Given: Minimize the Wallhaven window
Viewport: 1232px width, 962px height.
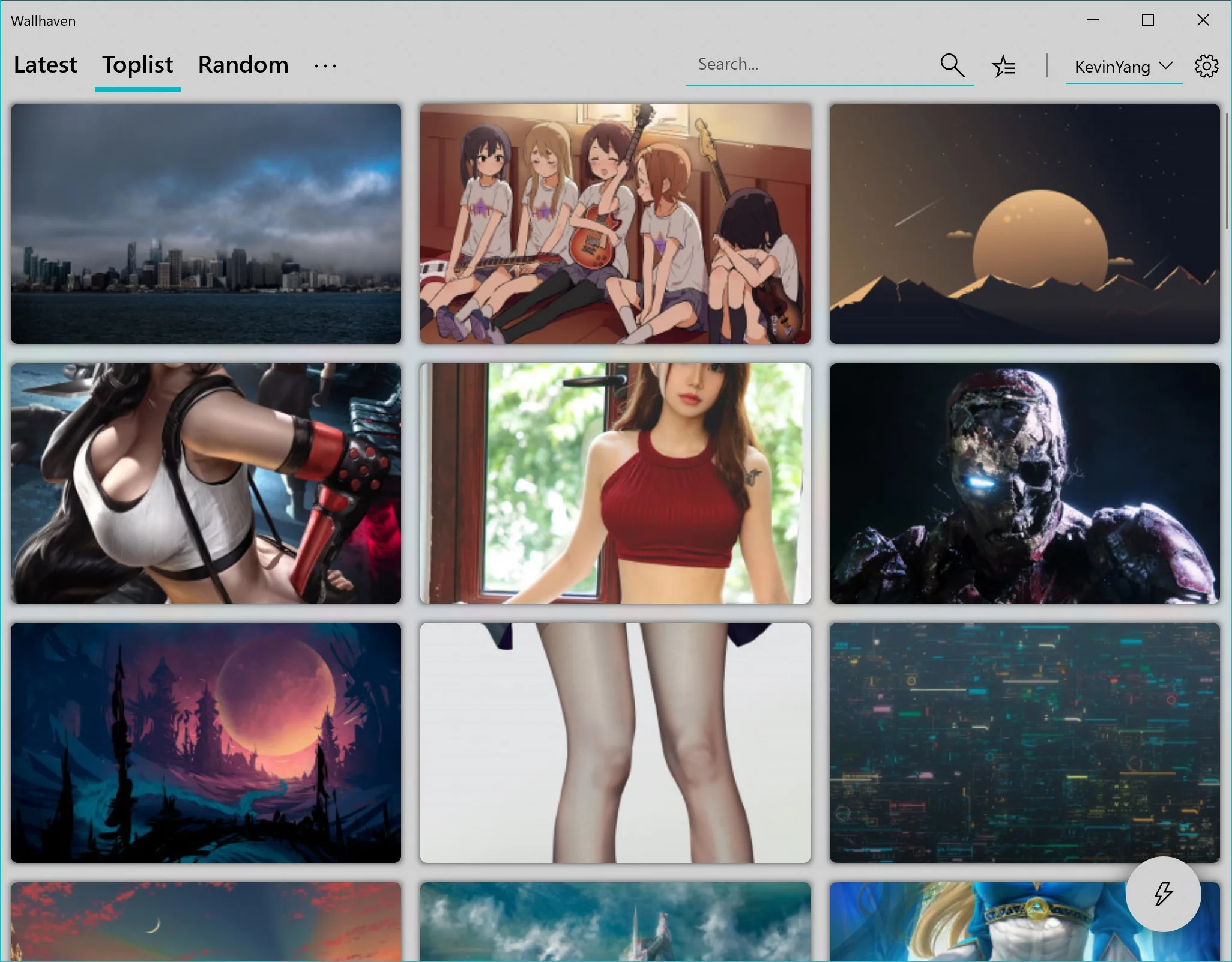Looking at the screenshot, I should (1093, 20).
